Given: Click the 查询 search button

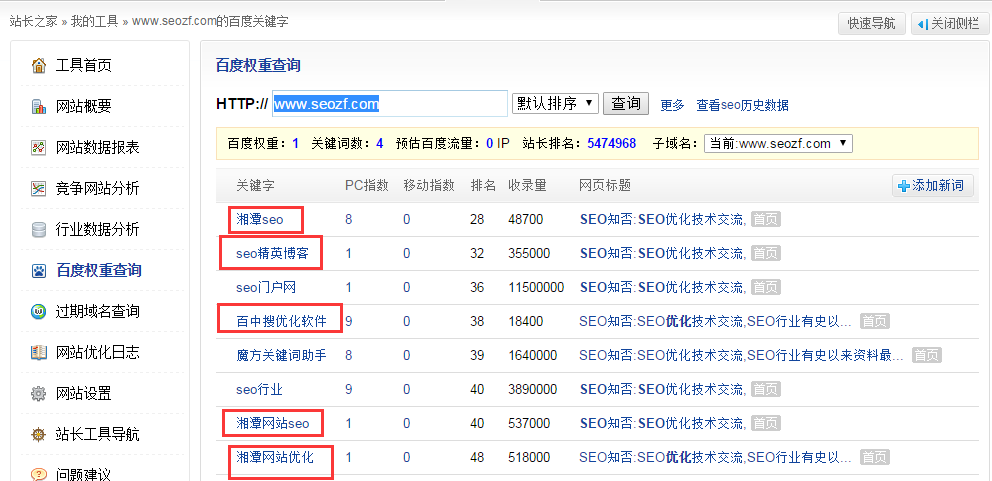Looking at the screenshot, I should coord(626,103).
